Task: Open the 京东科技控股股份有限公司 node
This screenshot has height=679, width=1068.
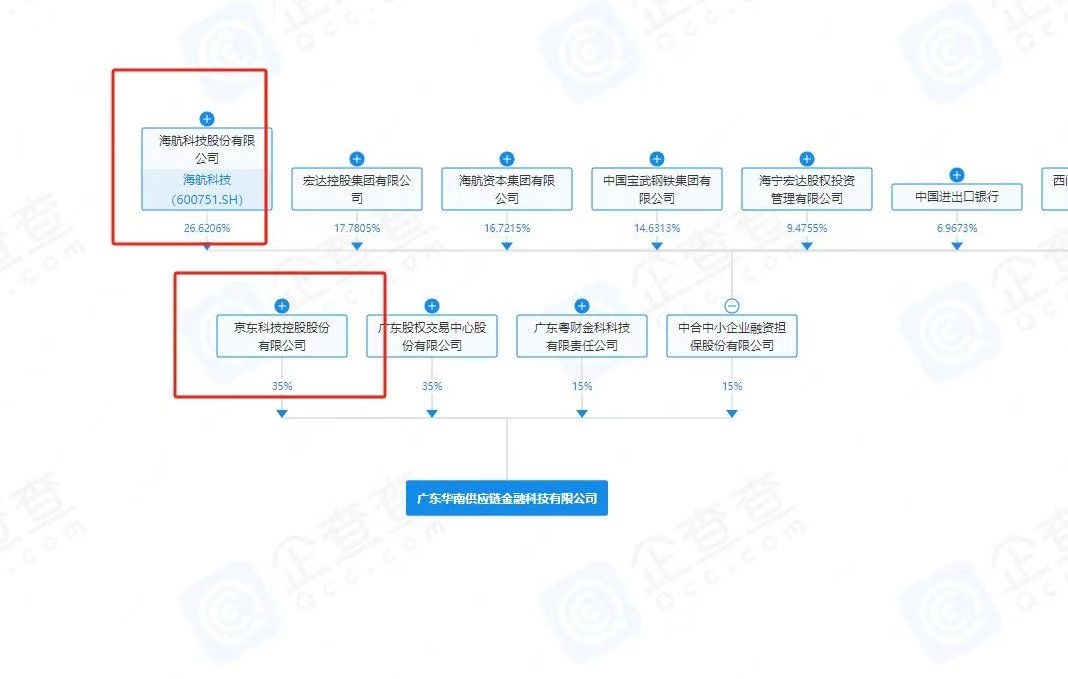Action: [282, 336]
